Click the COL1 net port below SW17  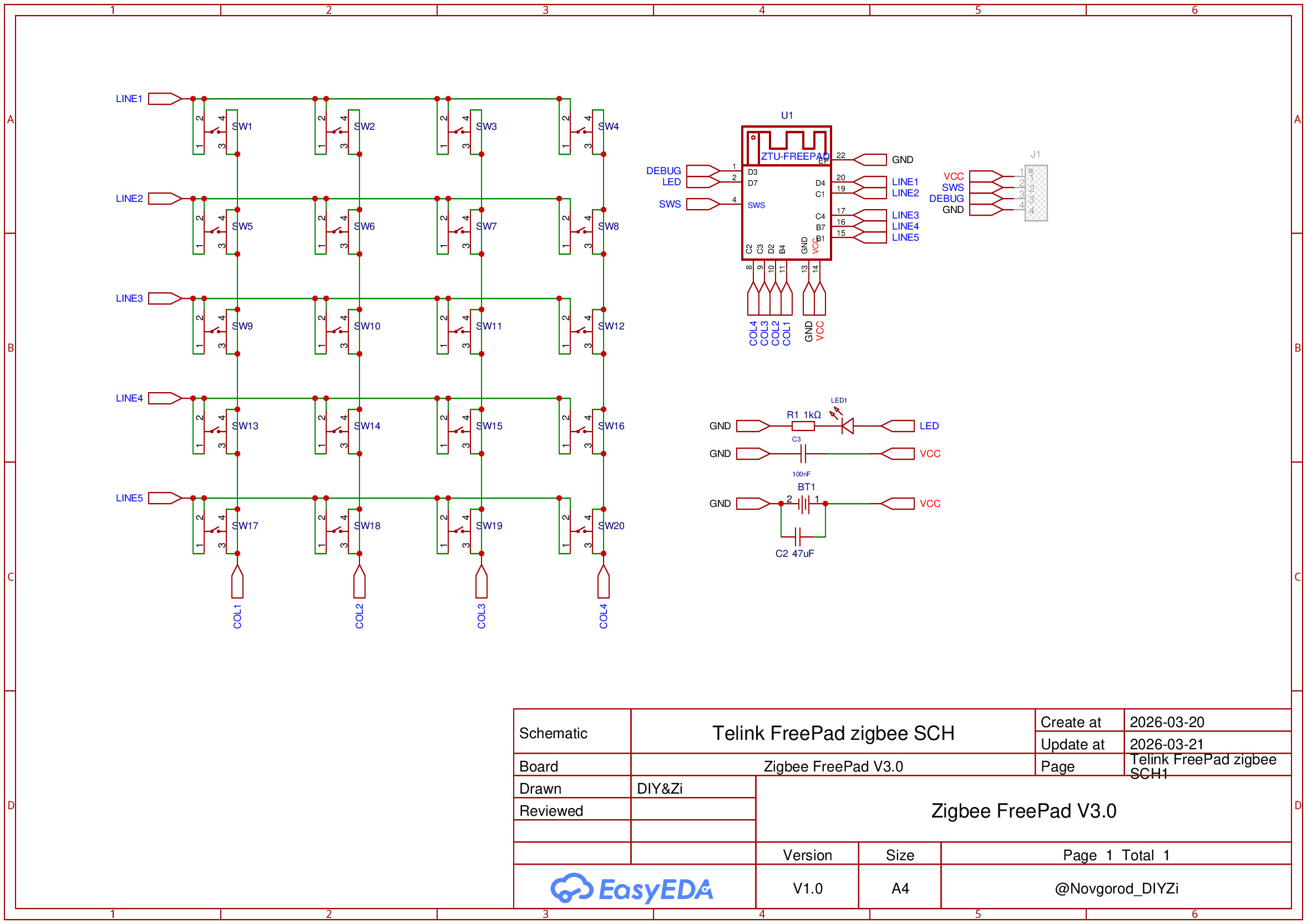[237, 581]
